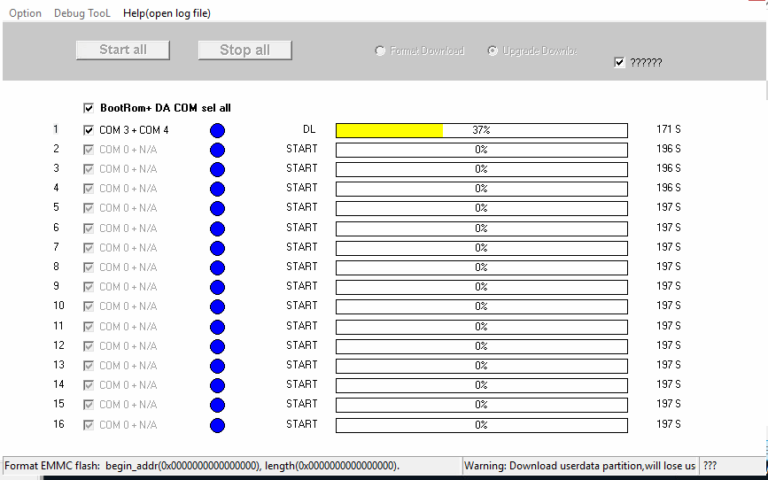Image resolution: width=768 pixels, height=480 pixels.
Task: Click the blue status indicator for row 1
Action: [217, 130]
